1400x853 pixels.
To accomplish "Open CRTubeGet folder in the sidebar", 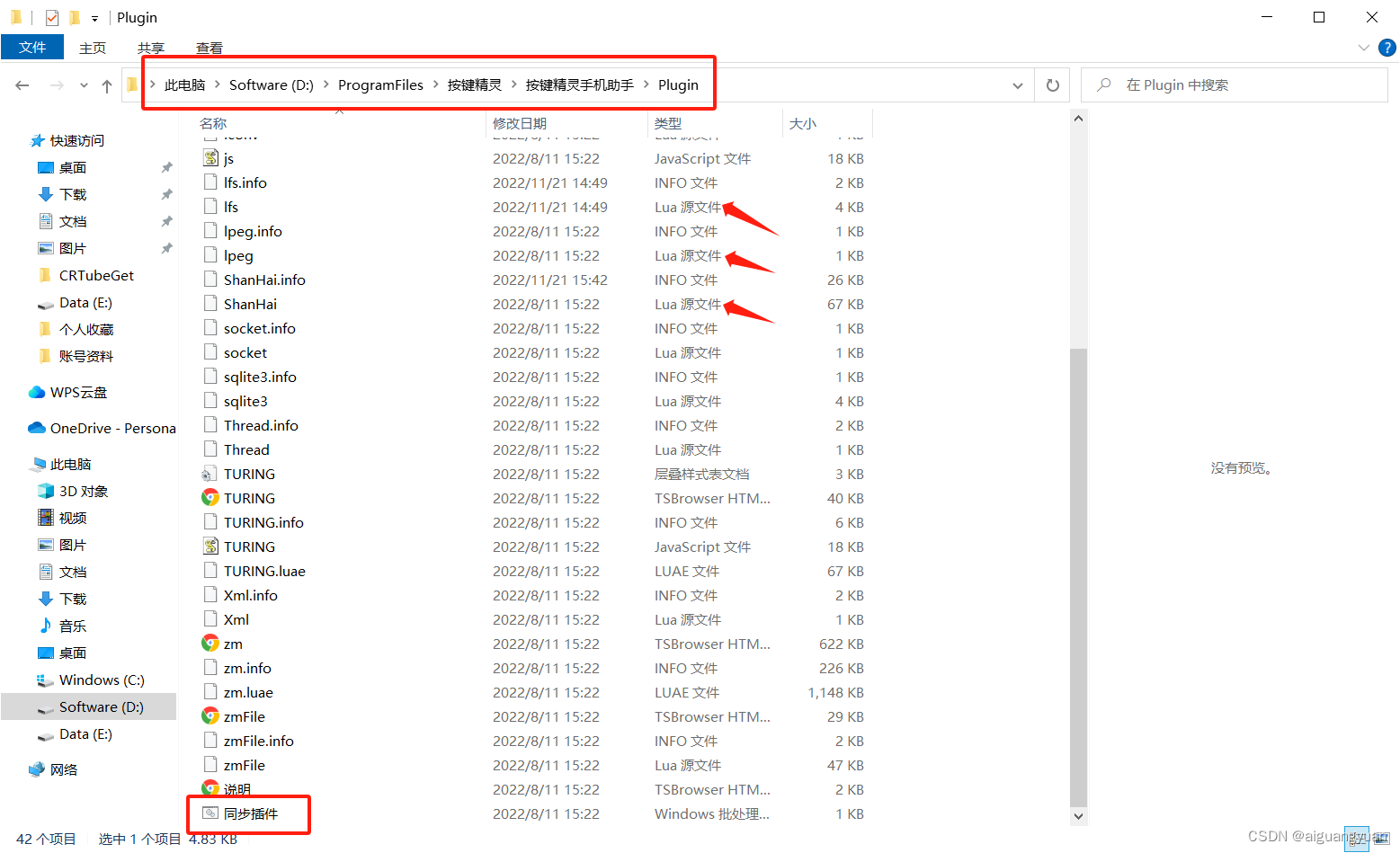I will point(96,276).
